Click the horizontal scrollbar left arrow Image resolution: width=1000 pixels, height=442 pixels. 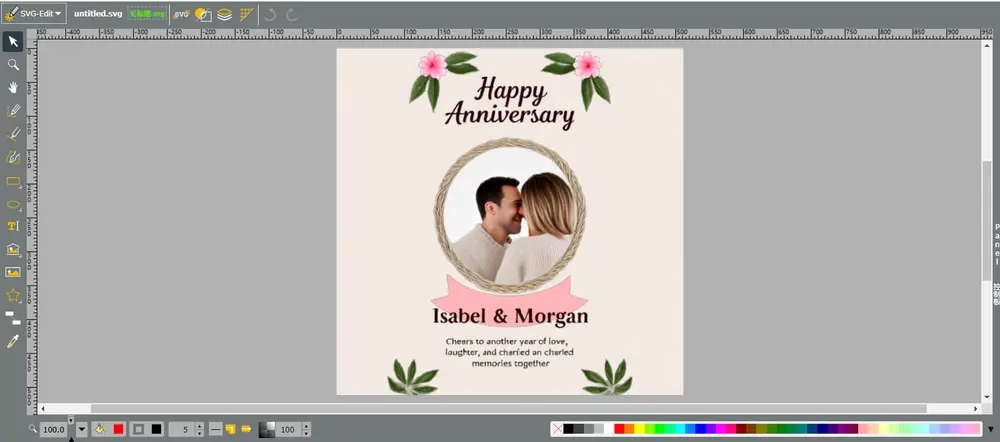click(43, 408)
